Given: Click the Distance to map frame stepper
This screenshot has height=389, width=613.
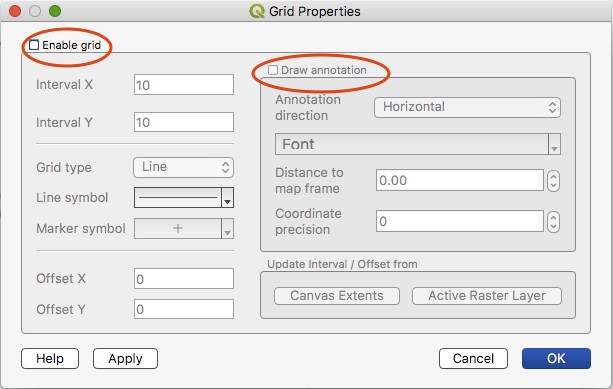Looking at the screenshot, I should [553, 181].
